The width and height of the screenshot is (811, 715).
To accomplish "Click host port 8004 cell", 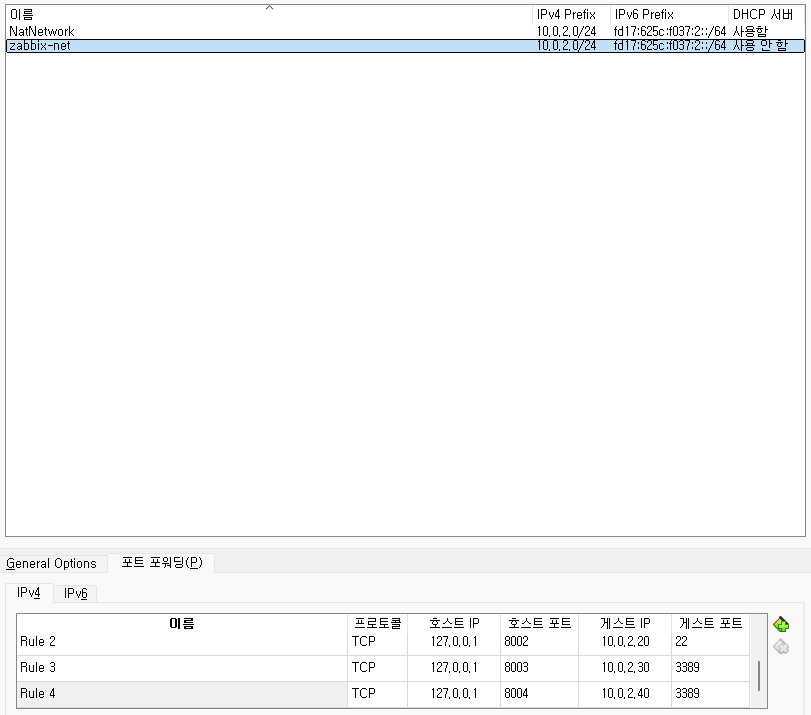I will click(539, 693).
